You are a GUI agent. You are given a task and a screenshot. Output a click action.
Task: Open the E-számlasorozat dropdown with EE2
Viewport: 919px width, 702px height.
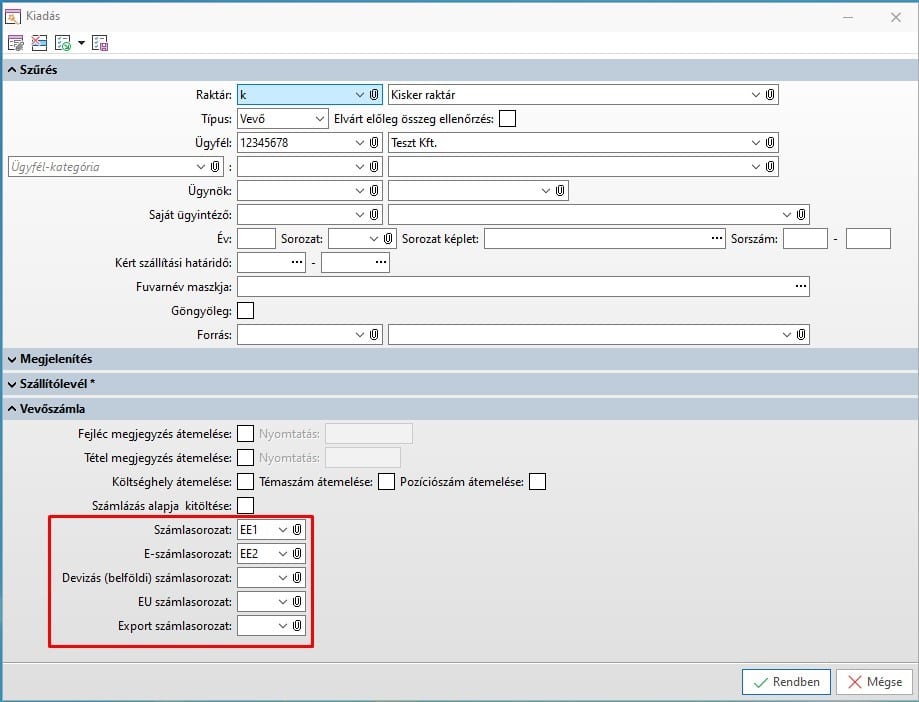coord(281,553)
